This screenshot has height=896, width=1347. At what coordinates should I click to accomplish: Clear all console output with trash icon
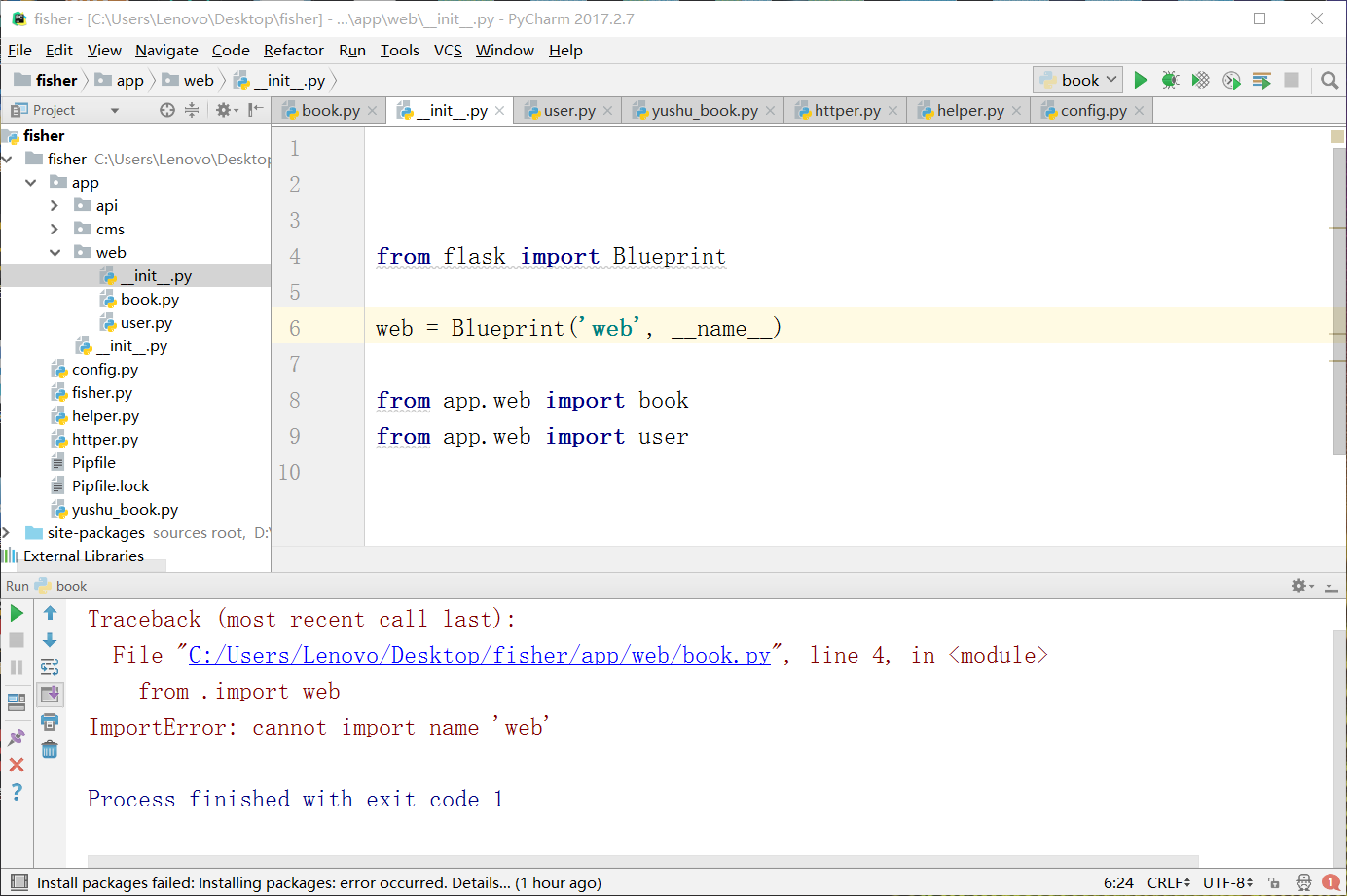click(x=50, y=749)
